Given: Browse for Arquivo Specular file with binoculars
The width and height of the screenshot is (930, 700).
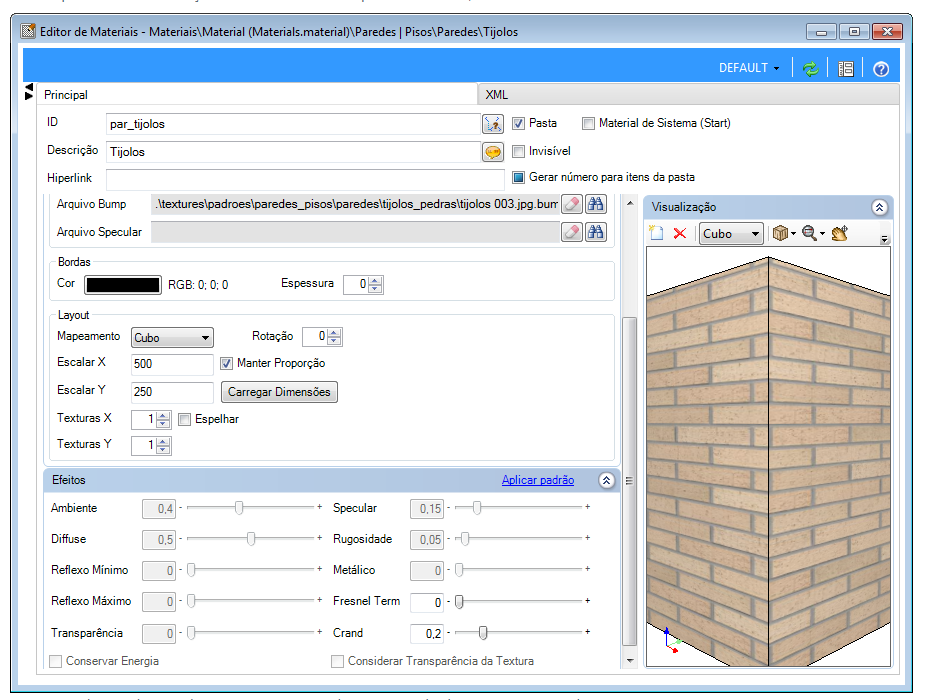Looking at the screenshot, I should pos(595,232).
